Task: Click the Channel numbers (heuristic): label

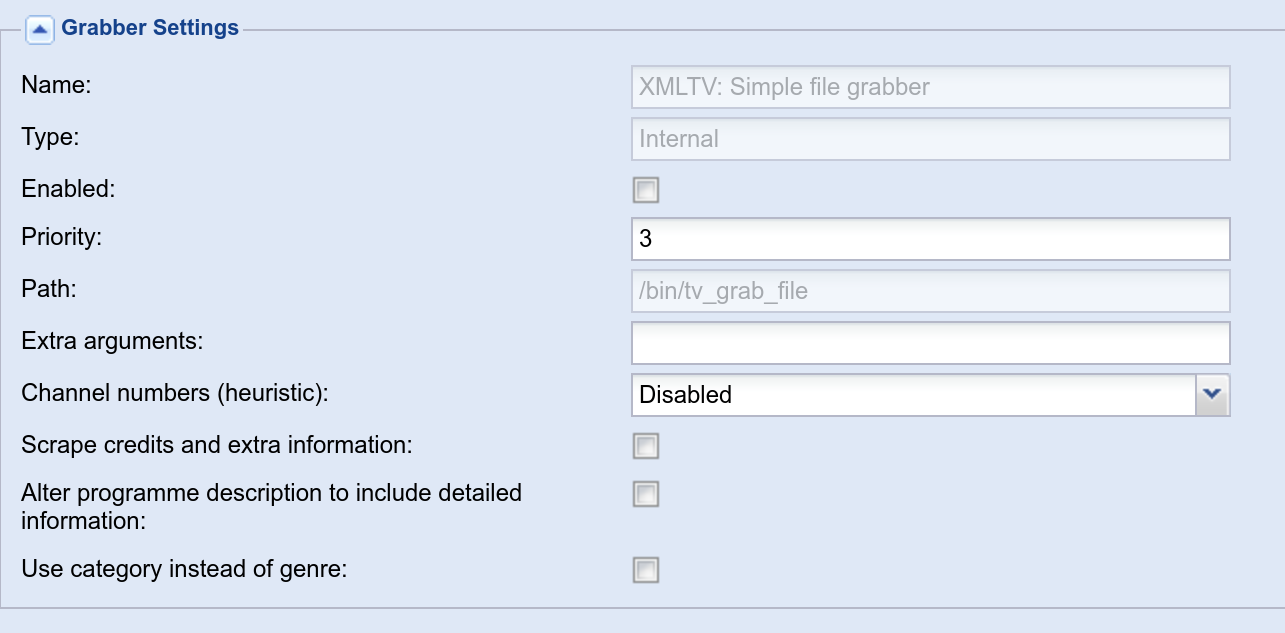Action: pos(175,393)
